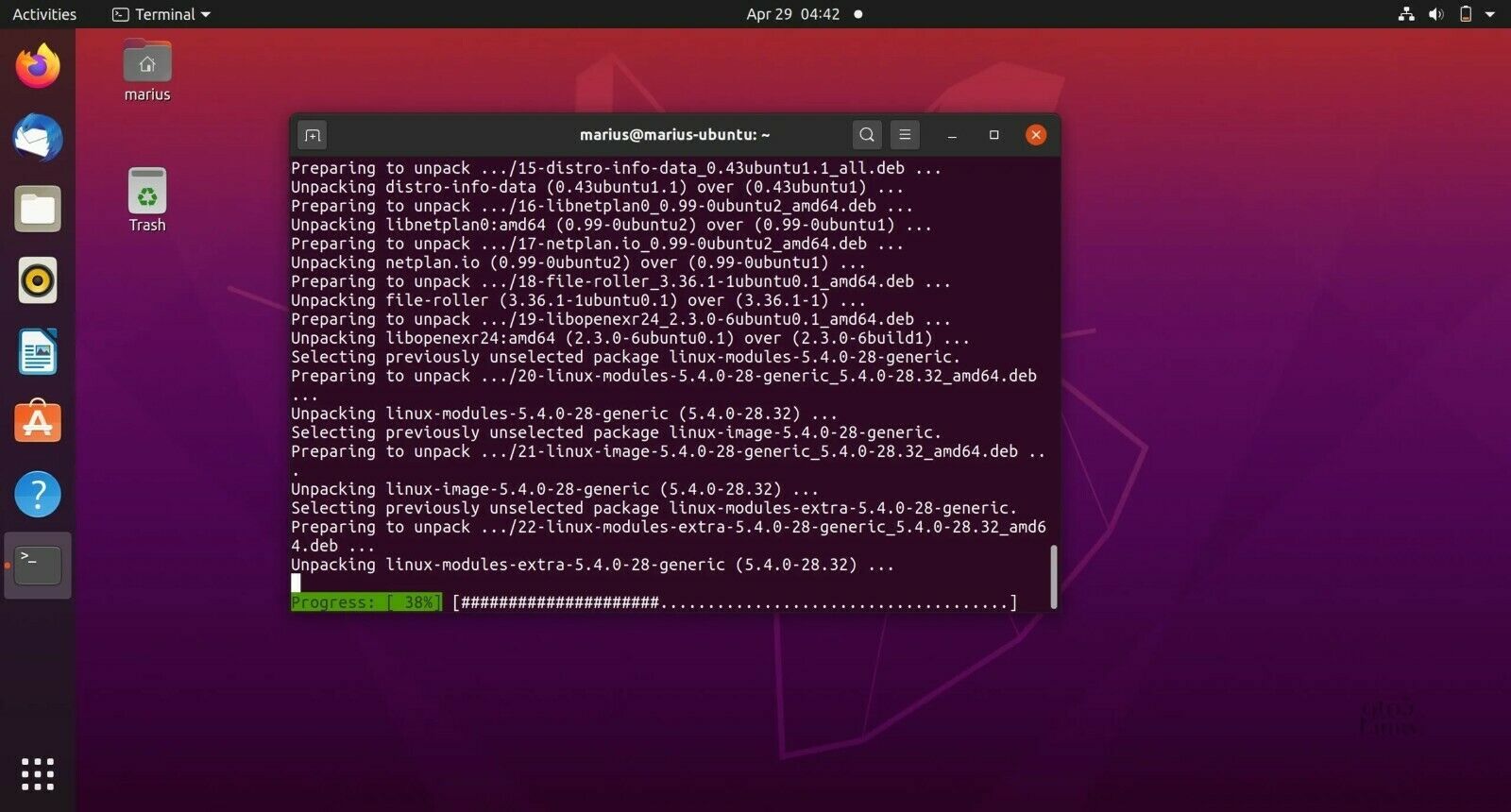Open the terminal hamburger menu
This screenshot has height=812, width=1511.
pyautogui.click(x=905, y=135)
